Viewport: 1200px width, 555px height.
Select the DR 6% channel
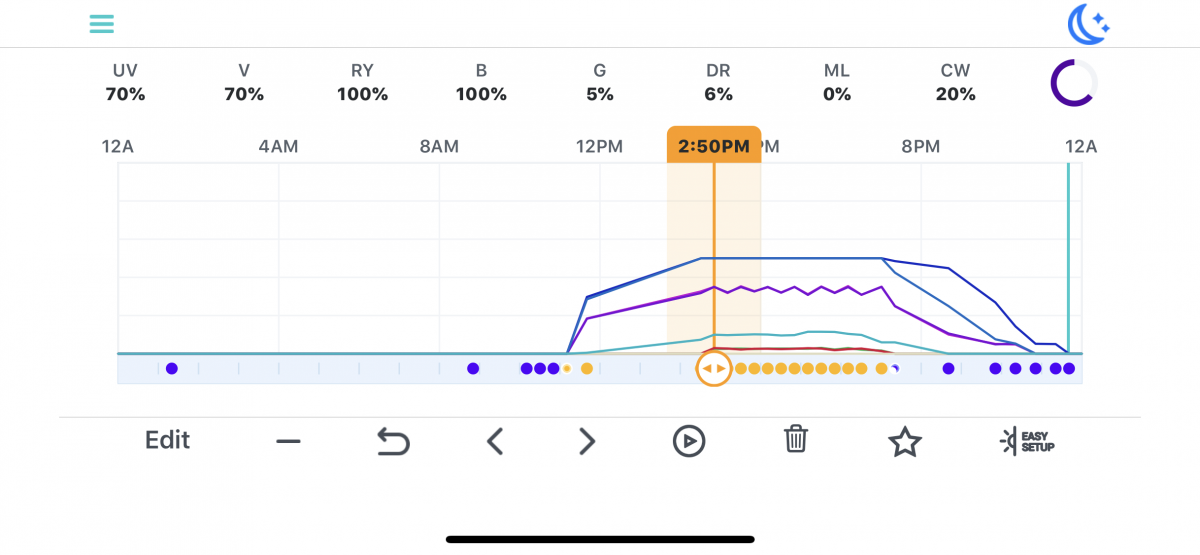click(x=718, y=83)
